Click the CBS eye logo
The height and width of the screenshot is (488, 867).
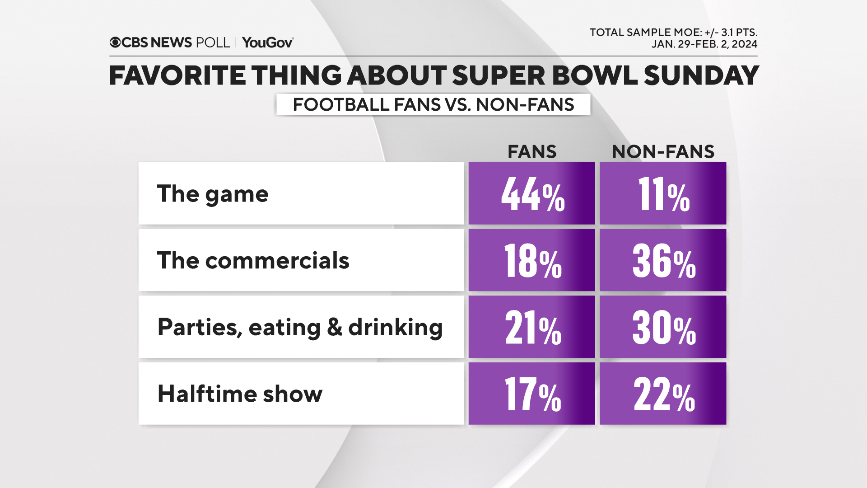coord(117,43)
